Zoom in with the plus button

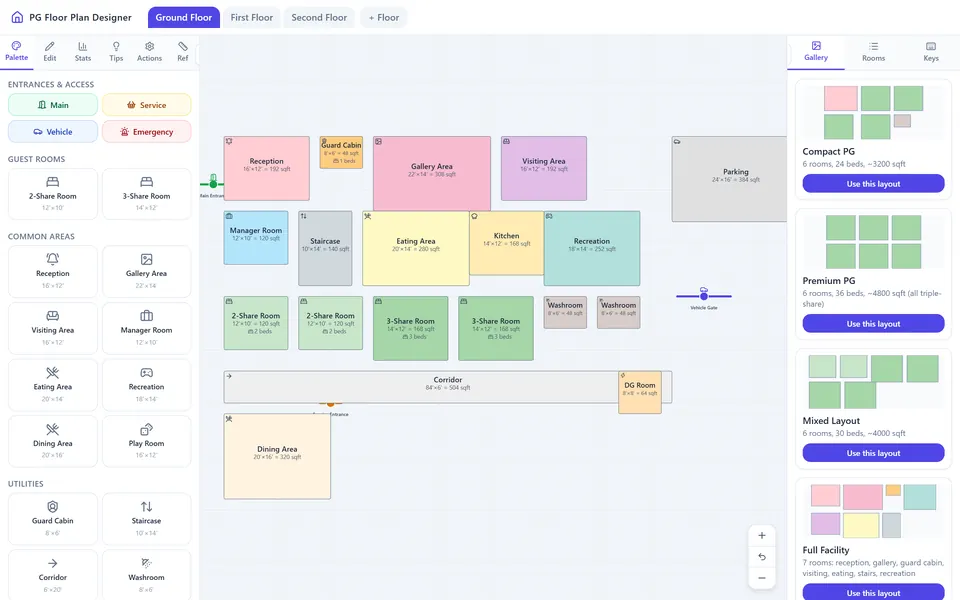[762, 536]
